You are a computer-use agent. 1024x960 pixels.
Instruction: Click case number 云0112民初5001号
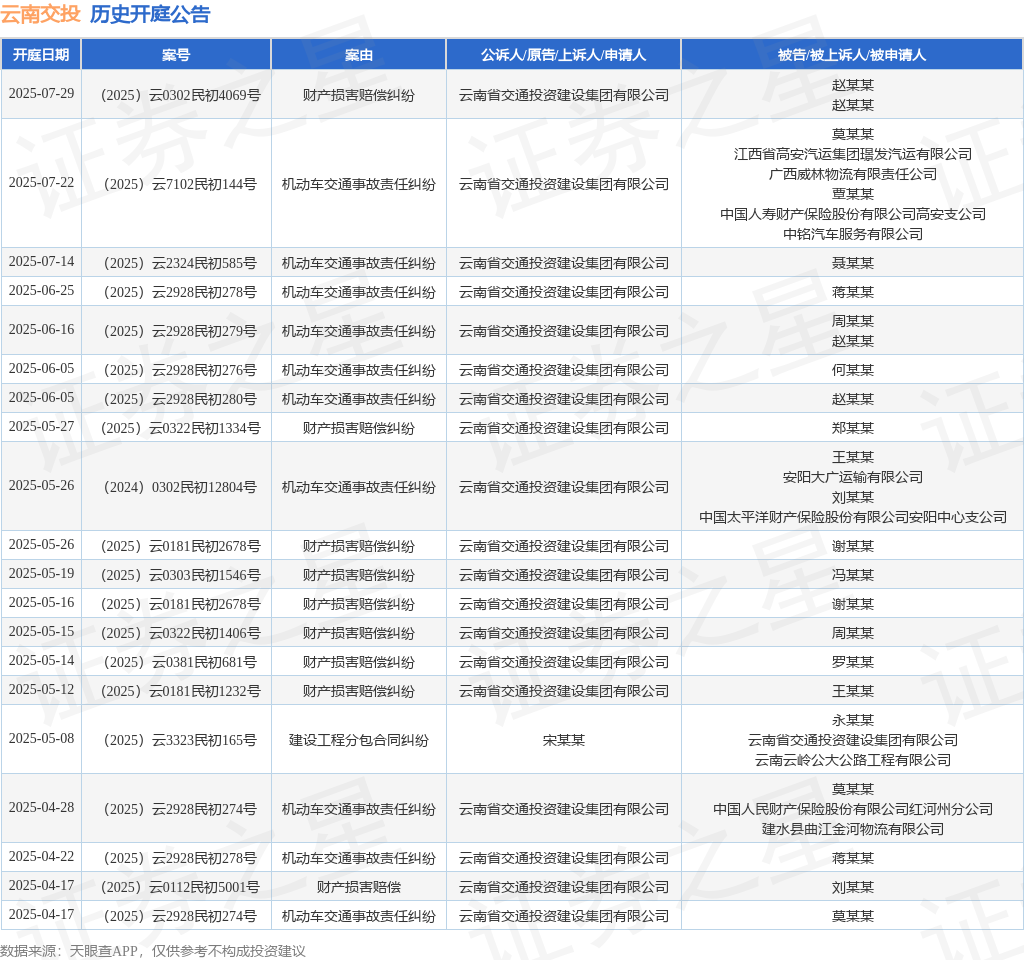pyautogui.click(x=180, y=887)
